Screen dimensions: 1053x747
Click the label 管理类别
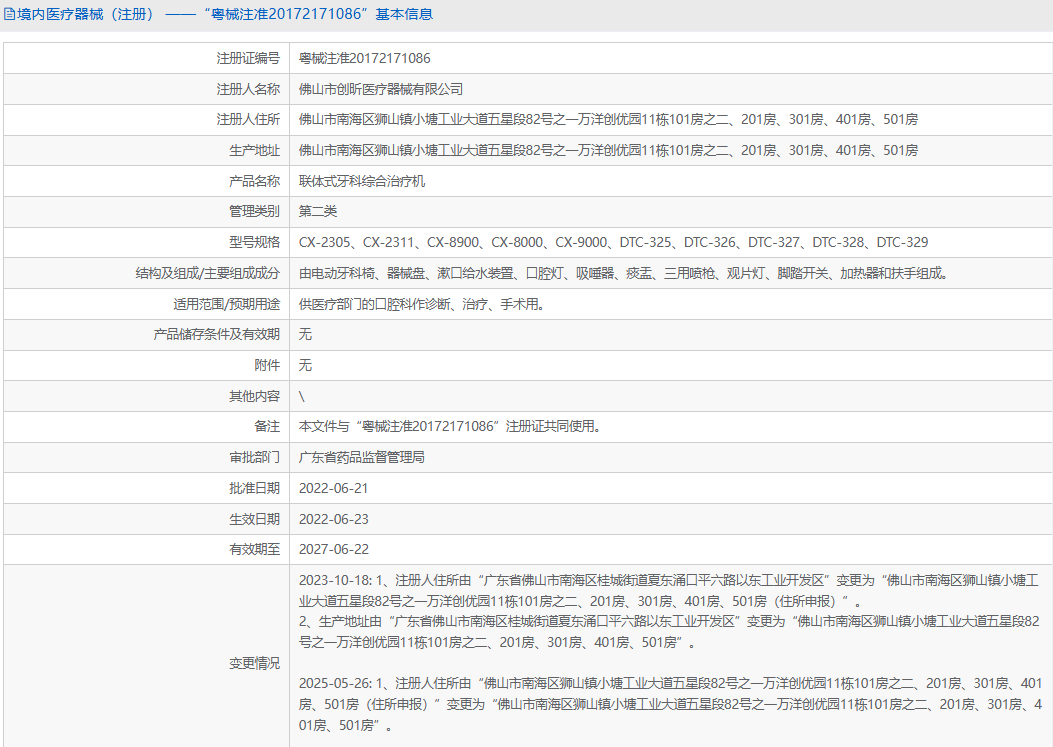[255, 212]
